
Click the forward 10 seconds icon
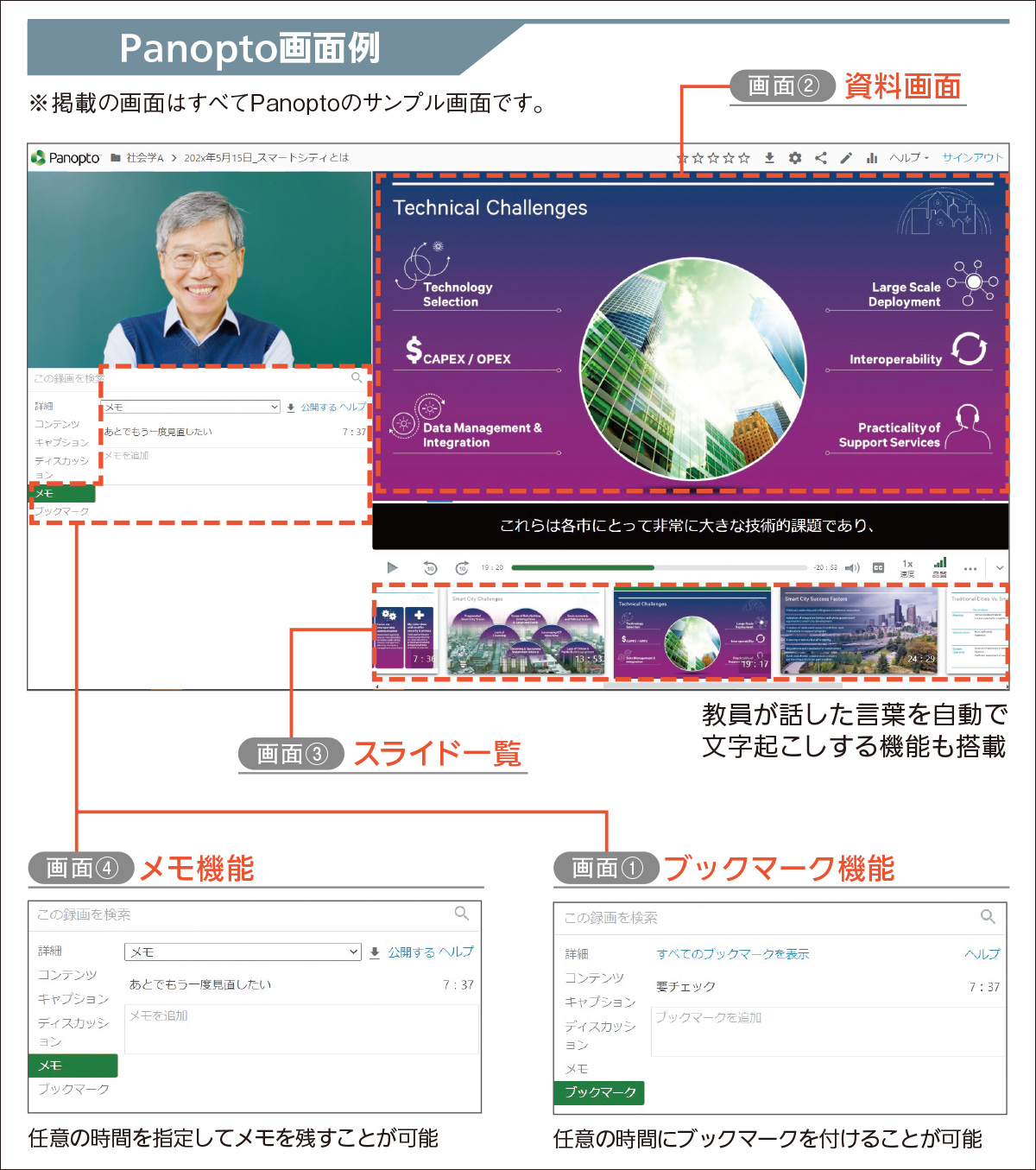pyautogui.click(x=462, y=568)
